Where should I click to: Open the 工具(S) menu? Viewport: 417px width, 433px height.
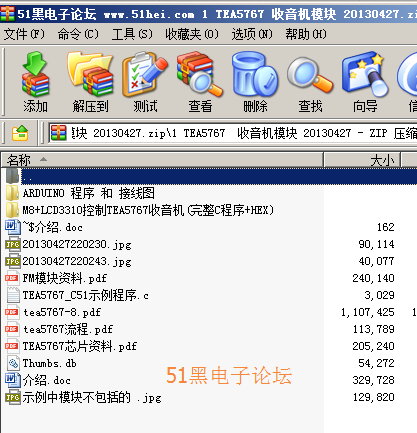(132, 34)
